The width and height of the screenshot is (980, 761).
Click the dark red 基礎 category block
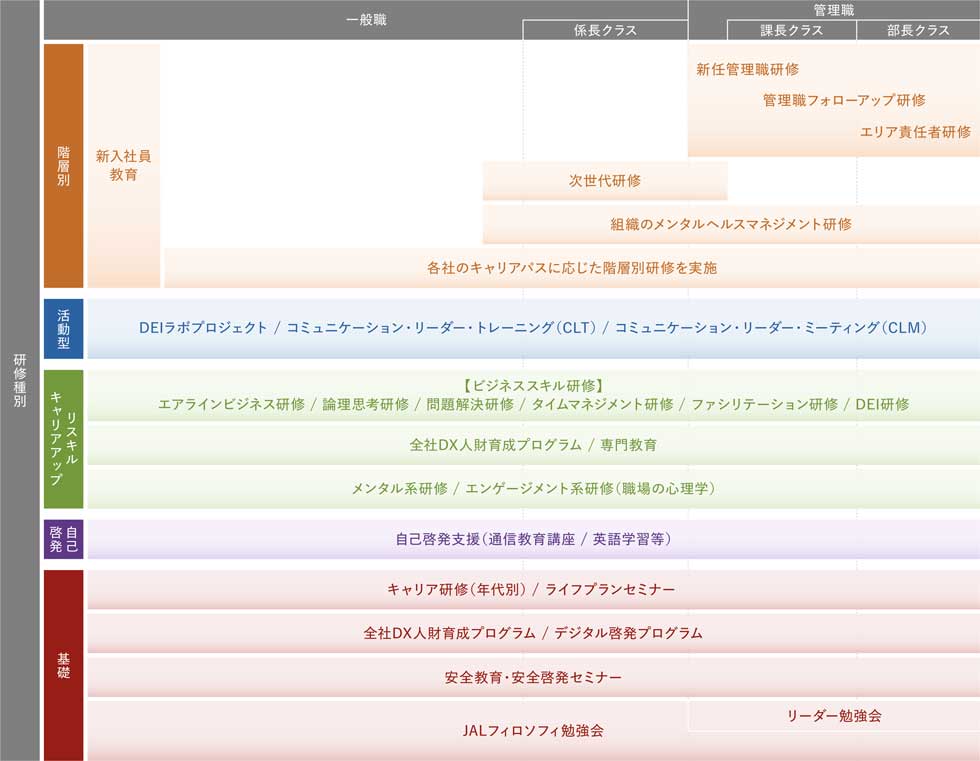63,665
